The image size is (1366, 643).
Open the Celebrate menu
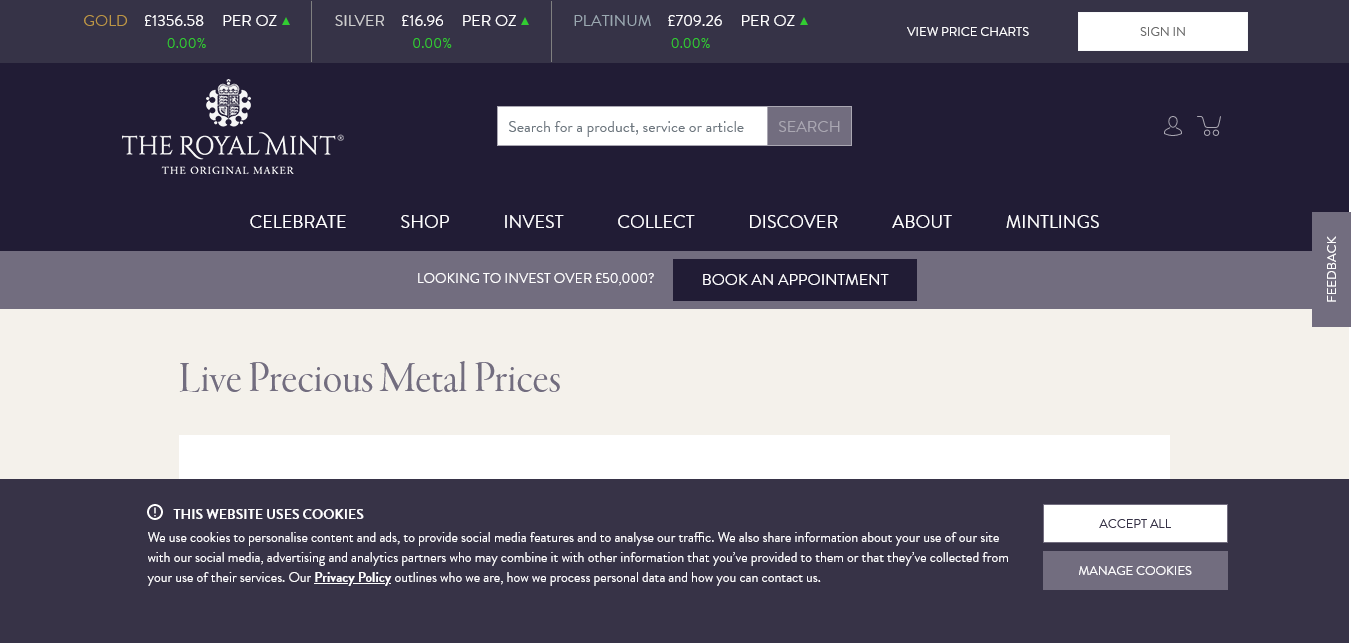pyautogui.click(x=298, y=222)
